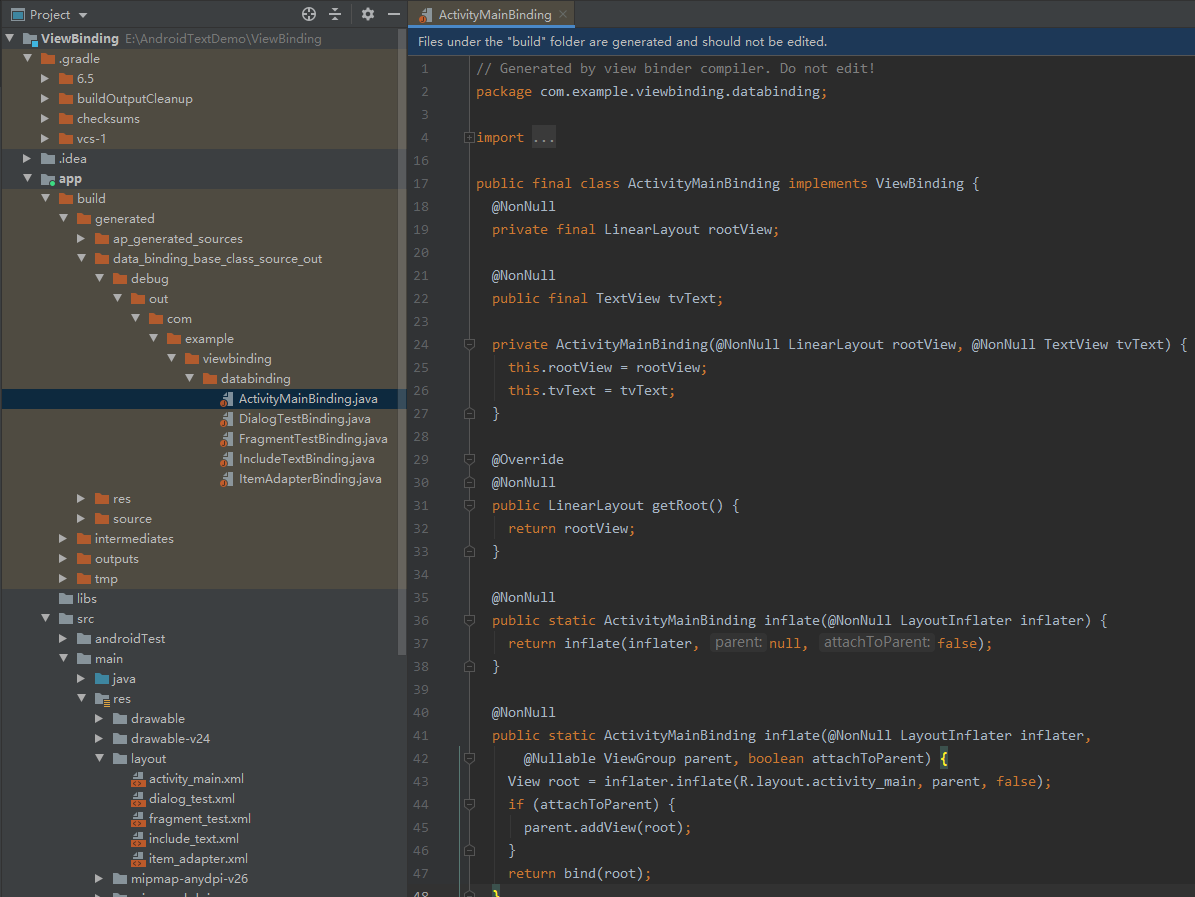
Task: Click the ViewBinding interface name on line 17
Action: 919,184
